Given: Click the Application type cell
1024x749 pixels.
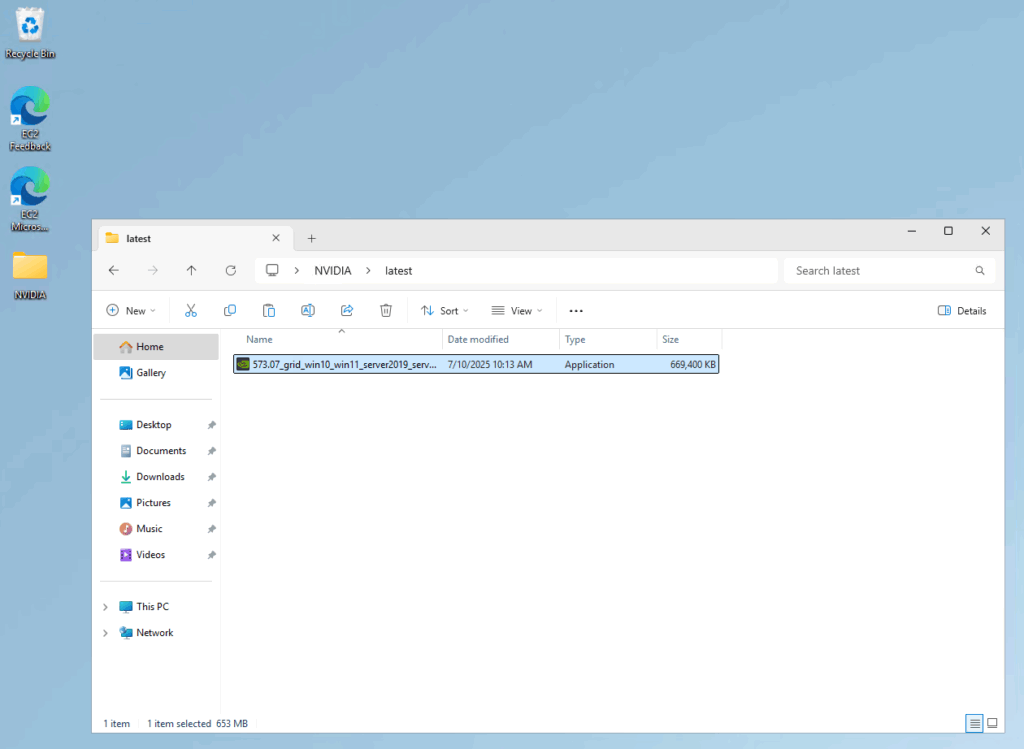Looking at the screenshot, I should 589,364.
